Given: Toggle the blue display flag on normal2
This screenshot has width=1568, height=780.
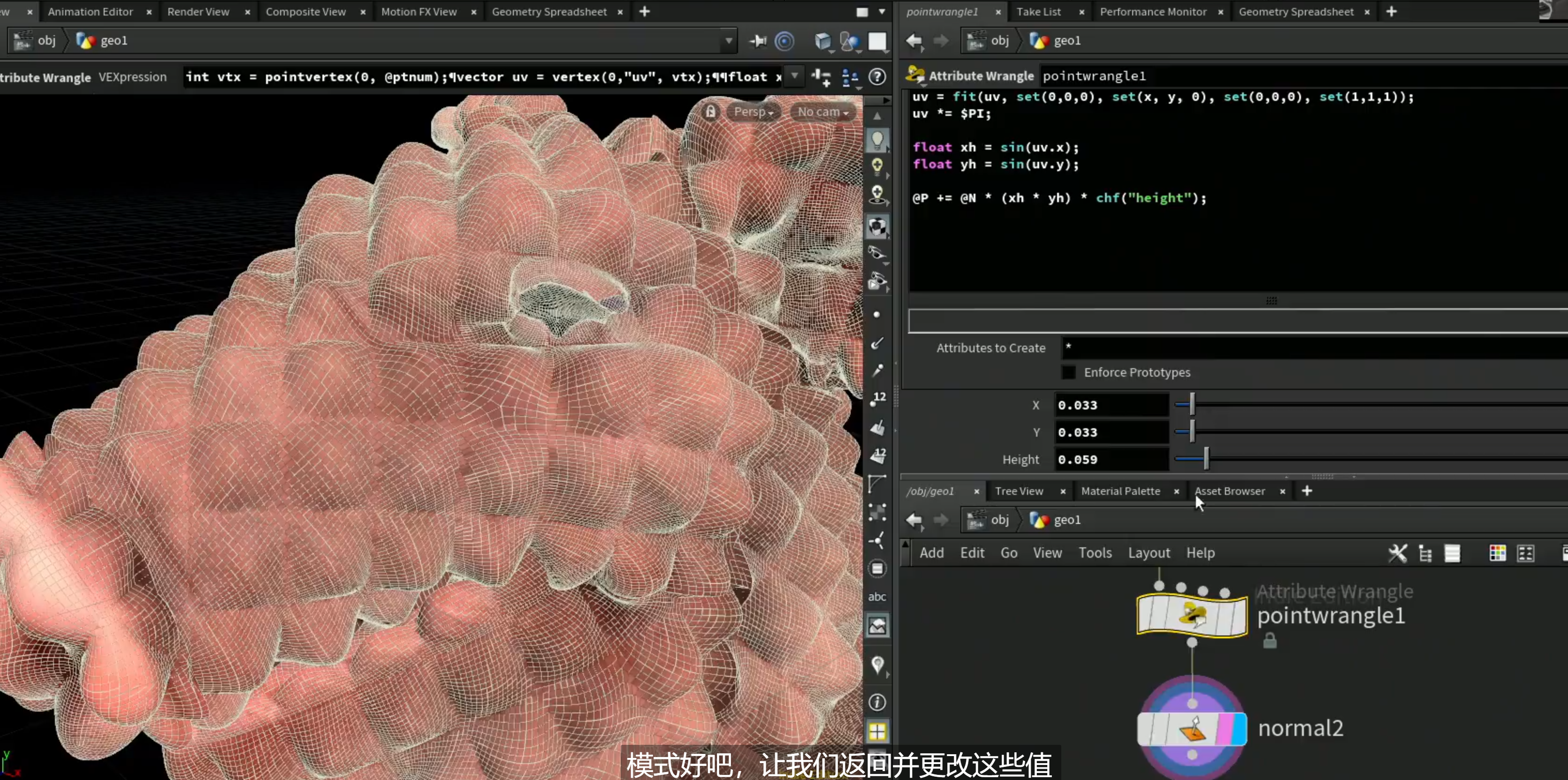Looking at the screenshot, I should point(1239,728).
